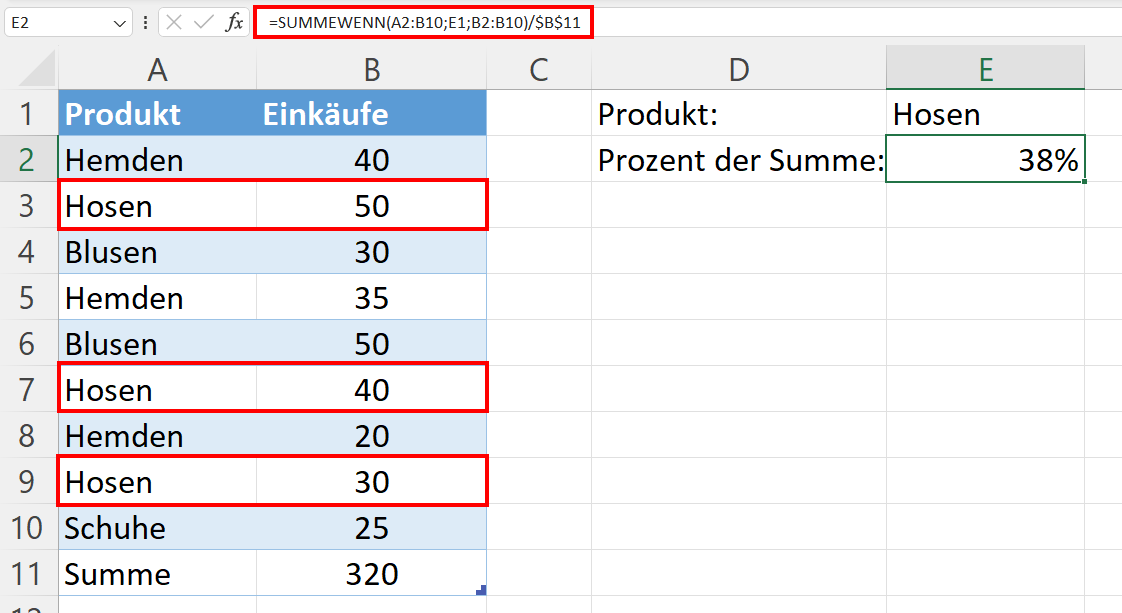Click the three-dot Name Box resize handle
This screenshot has height=613, width=1122.
pyautogui.click(x=145, y=23)
